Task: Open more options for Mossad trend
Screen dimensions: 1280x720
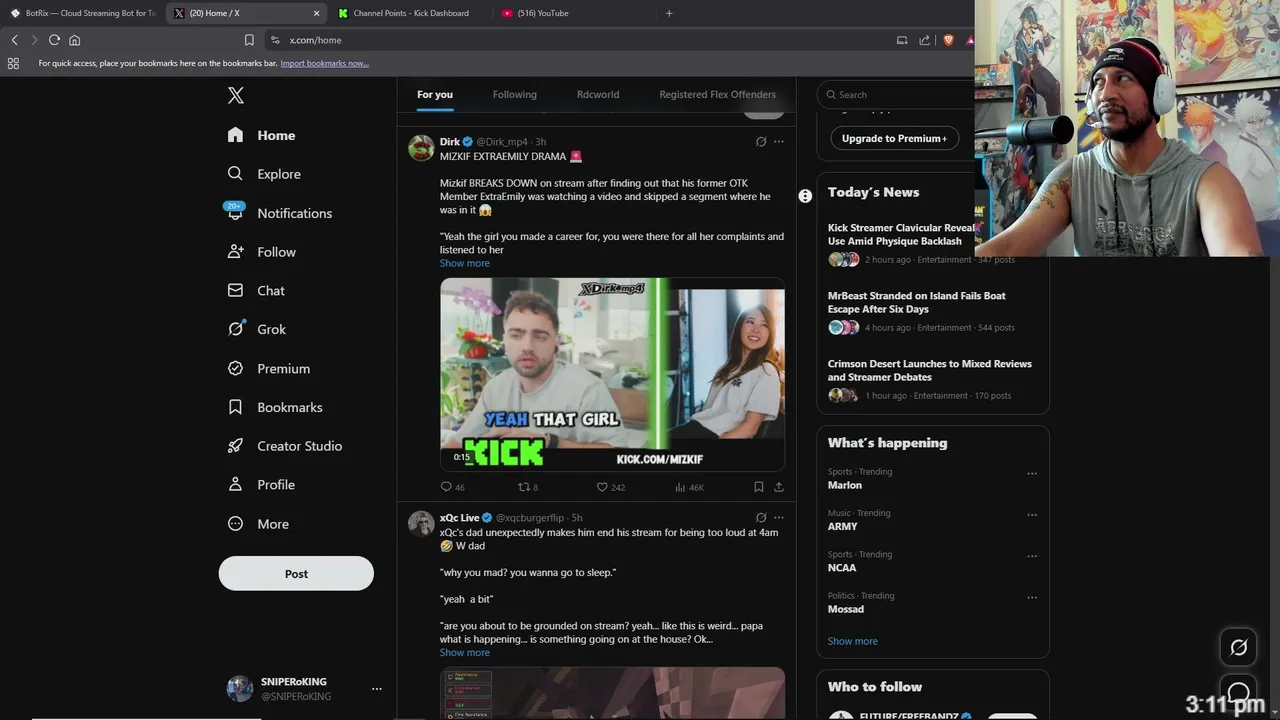Action: [1032, 598]
